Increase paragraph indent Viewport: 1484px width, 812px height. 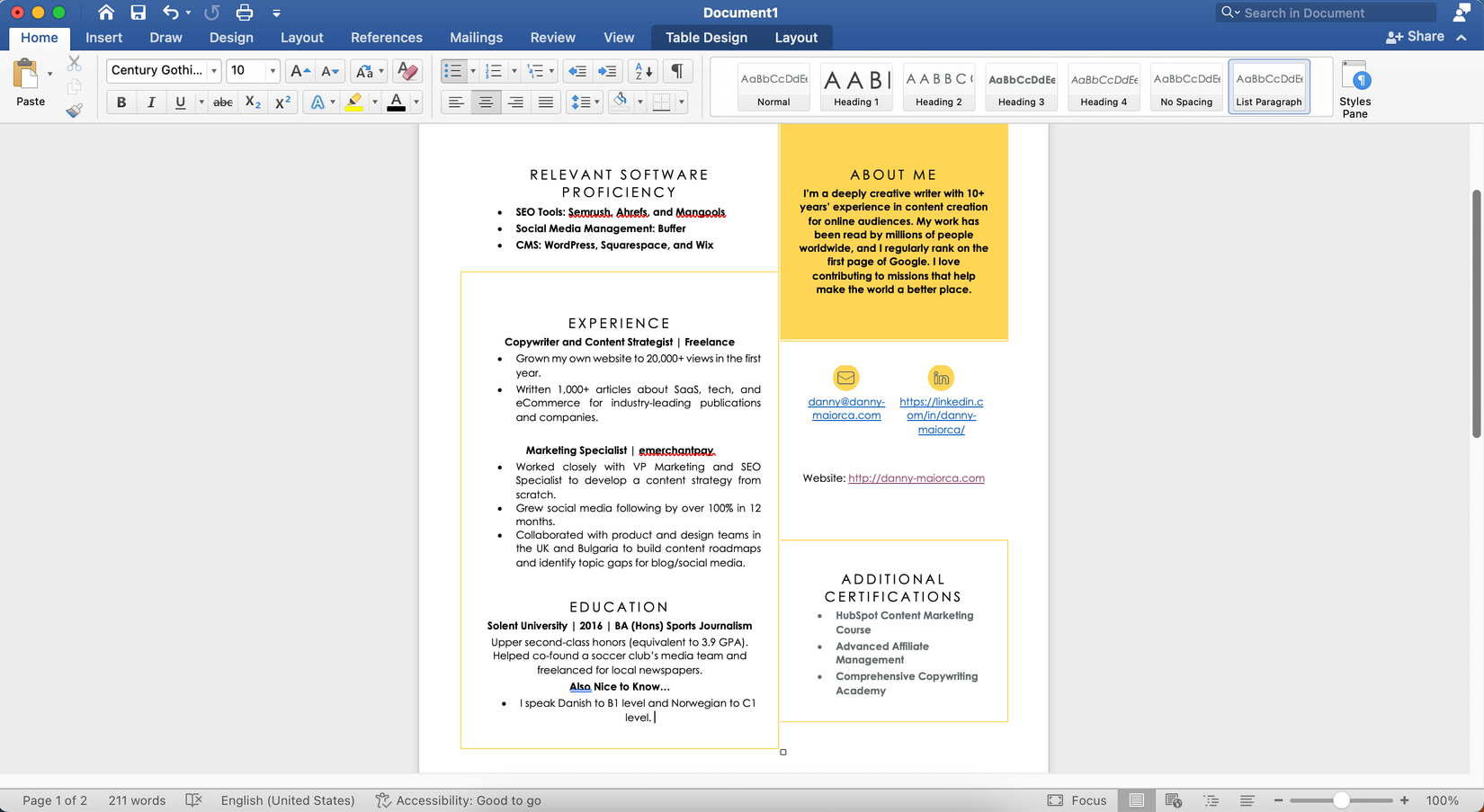coord(608,71)
